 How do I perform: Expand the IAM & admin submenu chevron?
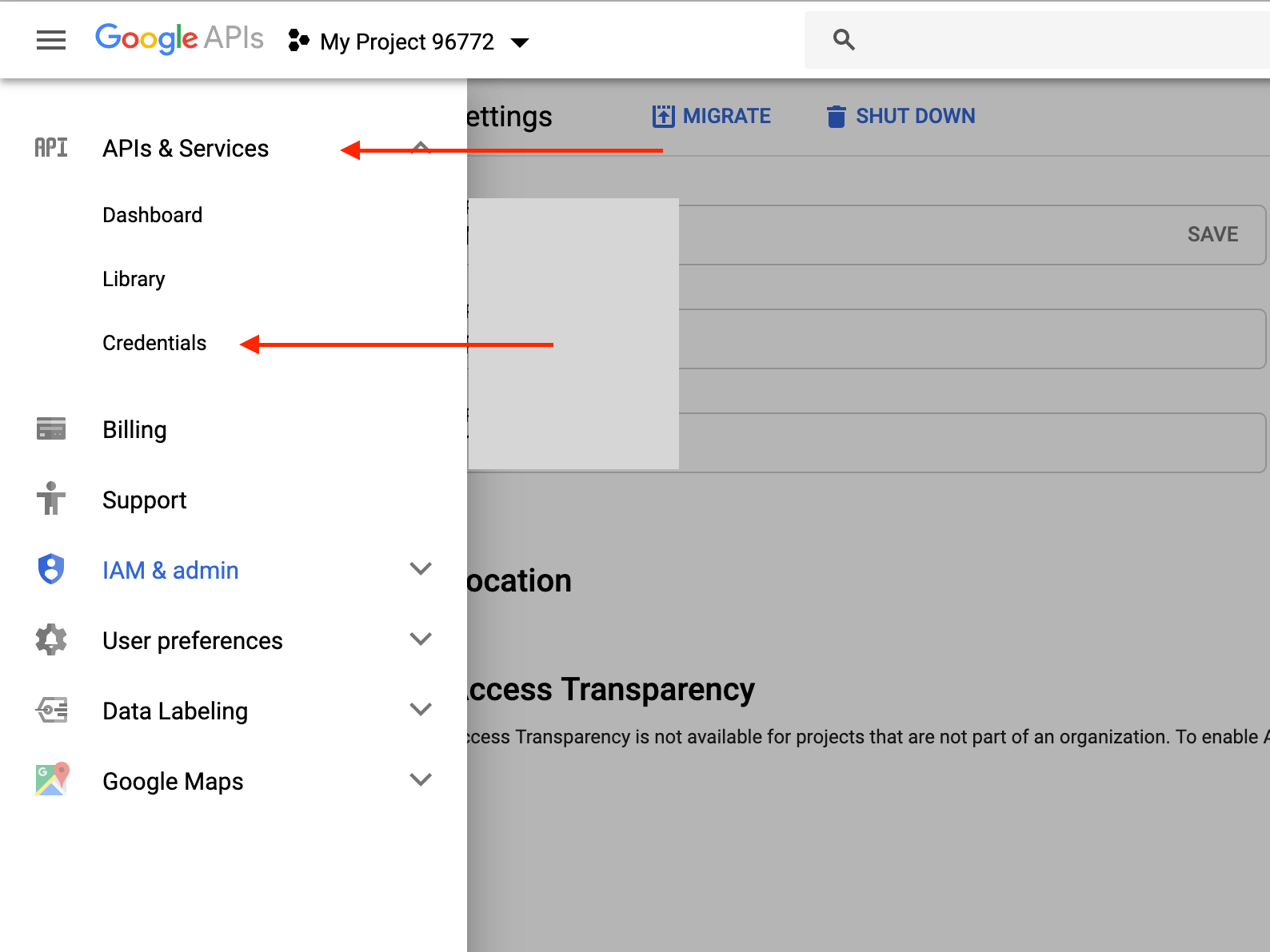[421, 569]
